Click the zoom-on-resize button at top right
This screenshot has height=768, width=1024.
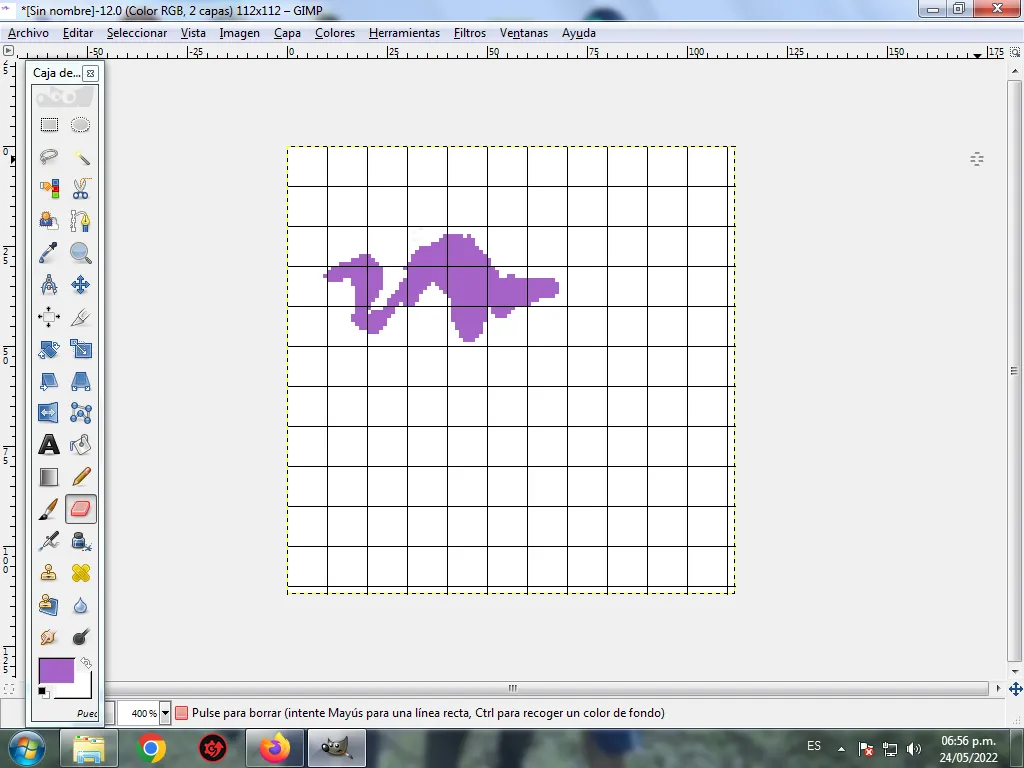point(1016,52)
